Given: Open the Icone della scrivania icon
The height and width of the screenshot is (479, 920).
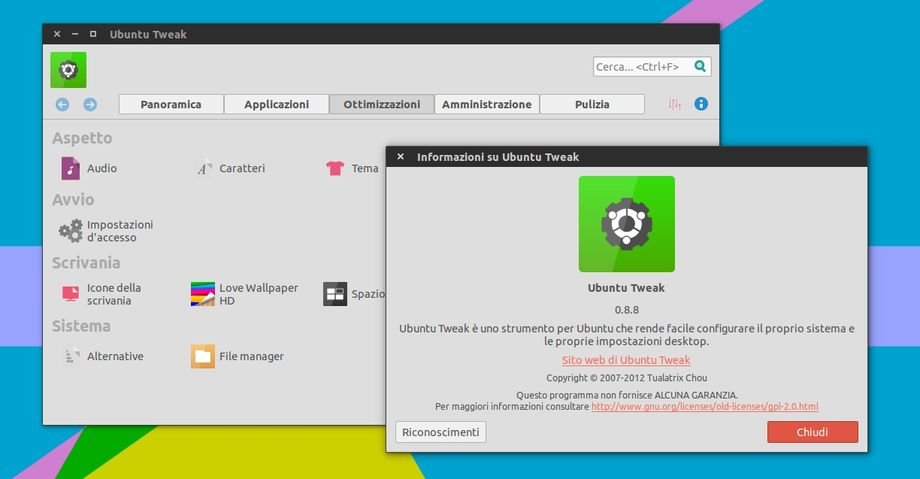Looking at the screenshot, I should [70, 294].
